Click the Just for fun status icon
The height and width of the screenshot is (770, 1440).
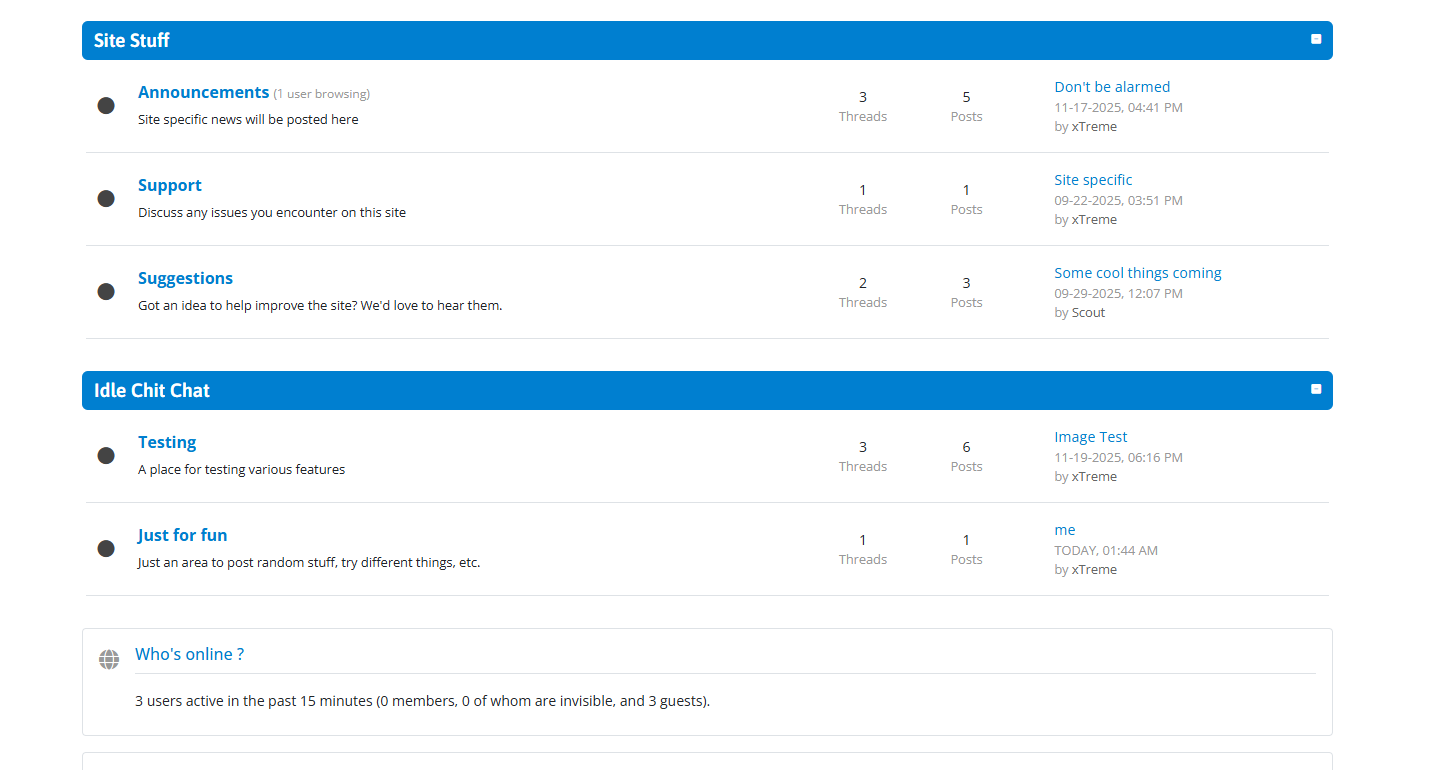point(106,549)
